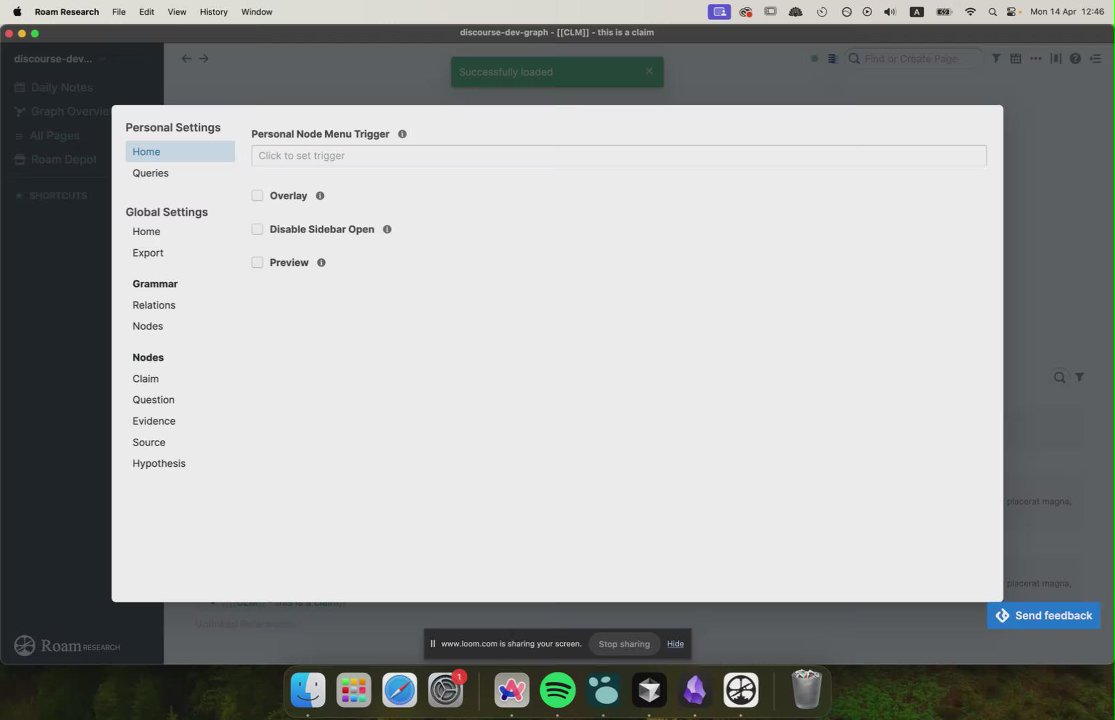Select Home under Personal Settings
1115x720 pixels.
[180, 151]
